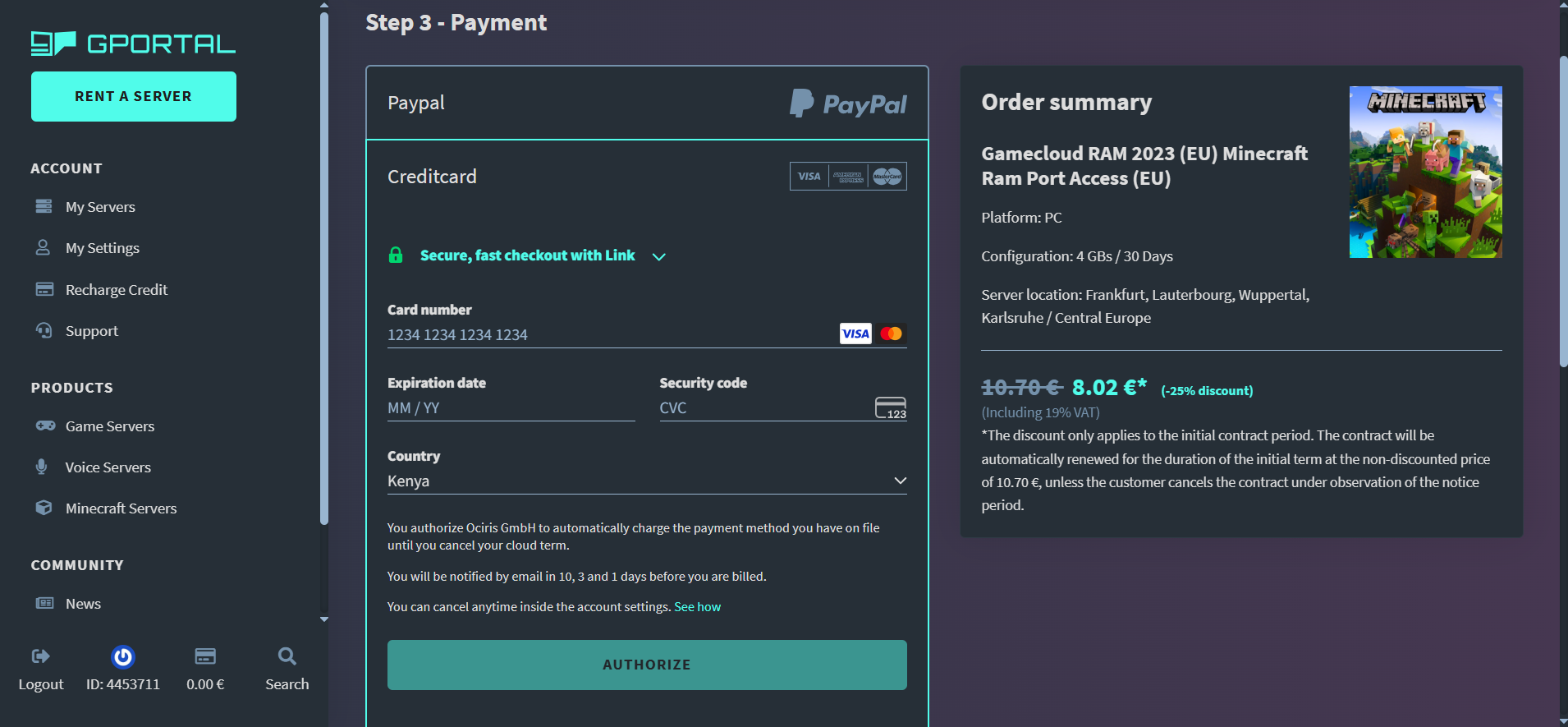Click the Mastercard icon in card number field

click(892, 334)
